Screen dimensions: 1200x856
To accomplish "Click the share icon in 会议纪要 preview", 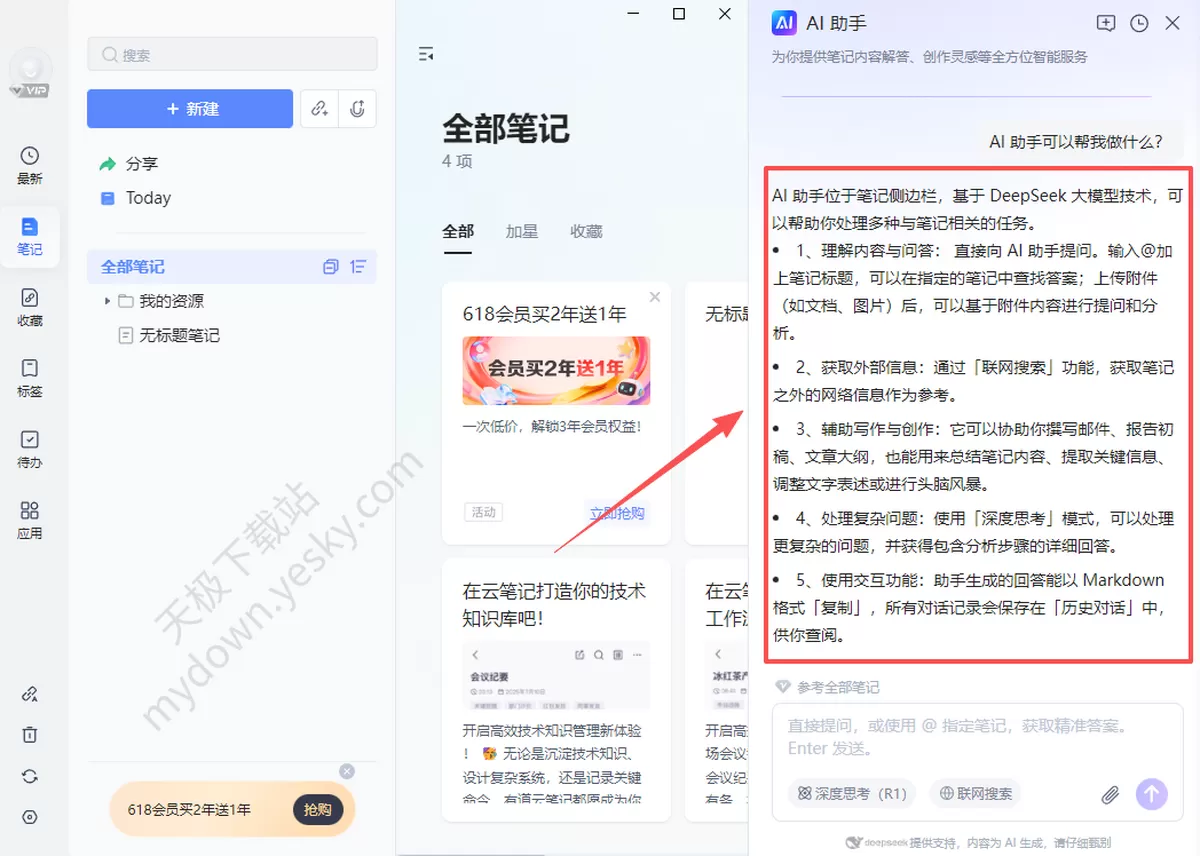I will pyautogui.click(x=579, y=655).
